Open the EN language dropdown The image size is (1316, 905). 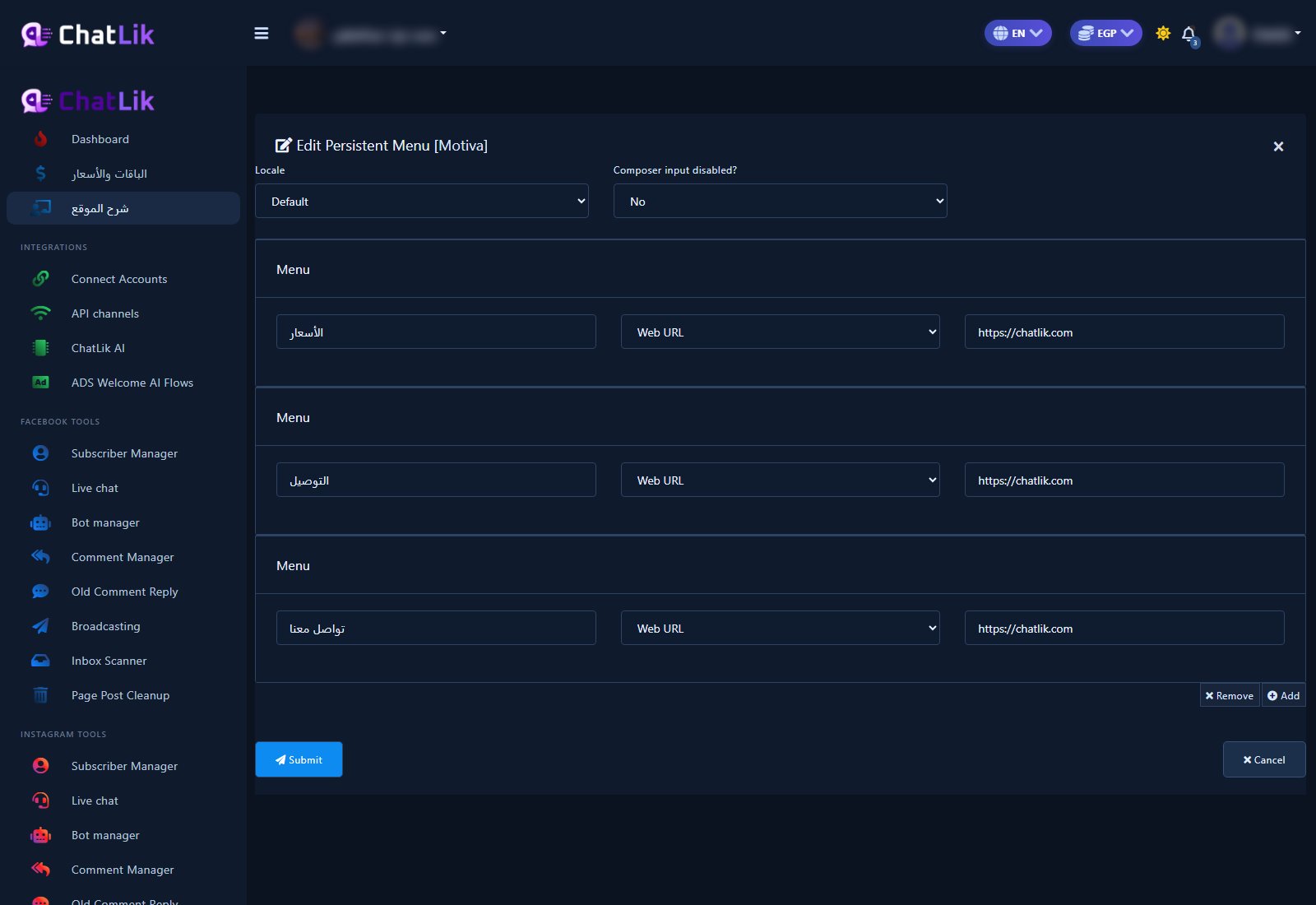pyautogui.click(x=1018, y=33)
